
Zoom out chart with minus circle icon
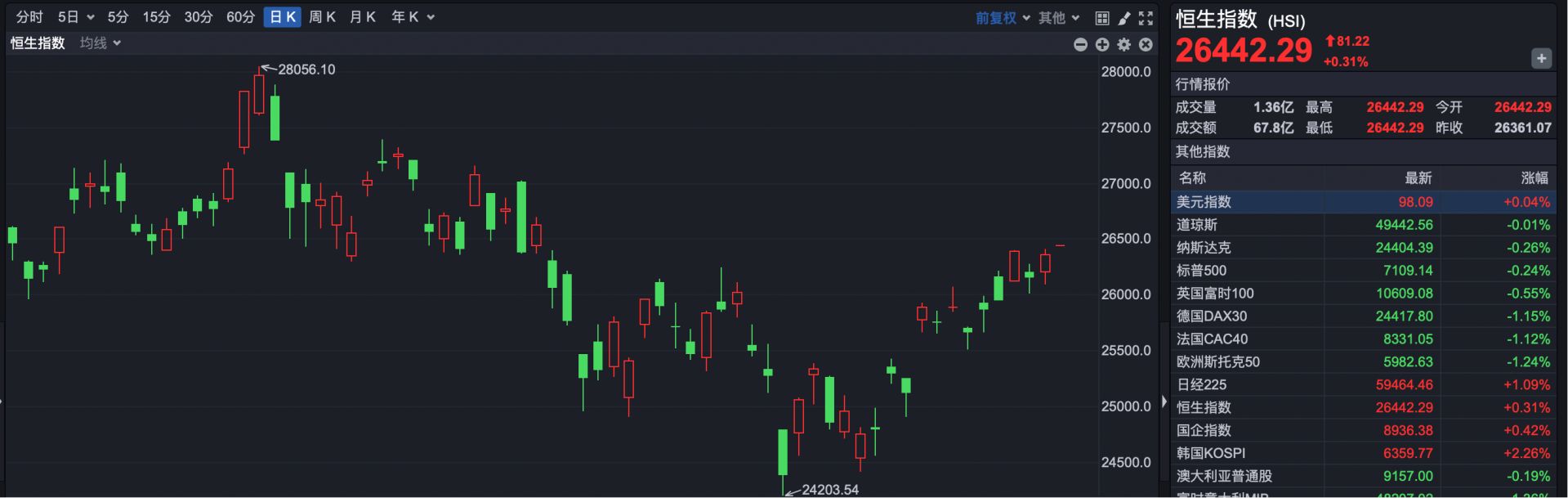pos(1080,44)
